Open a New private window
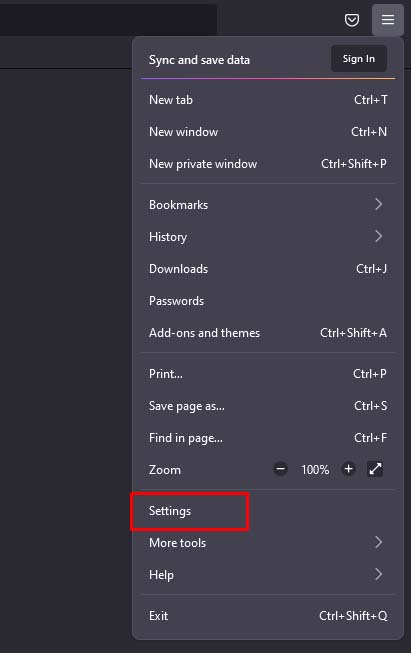The width and height of the screenshot is (411, 653). [268, 164]
